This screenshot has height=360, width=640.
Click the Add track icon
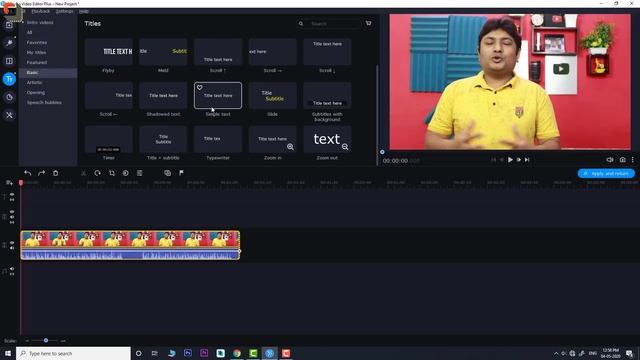tap(9, 183)
